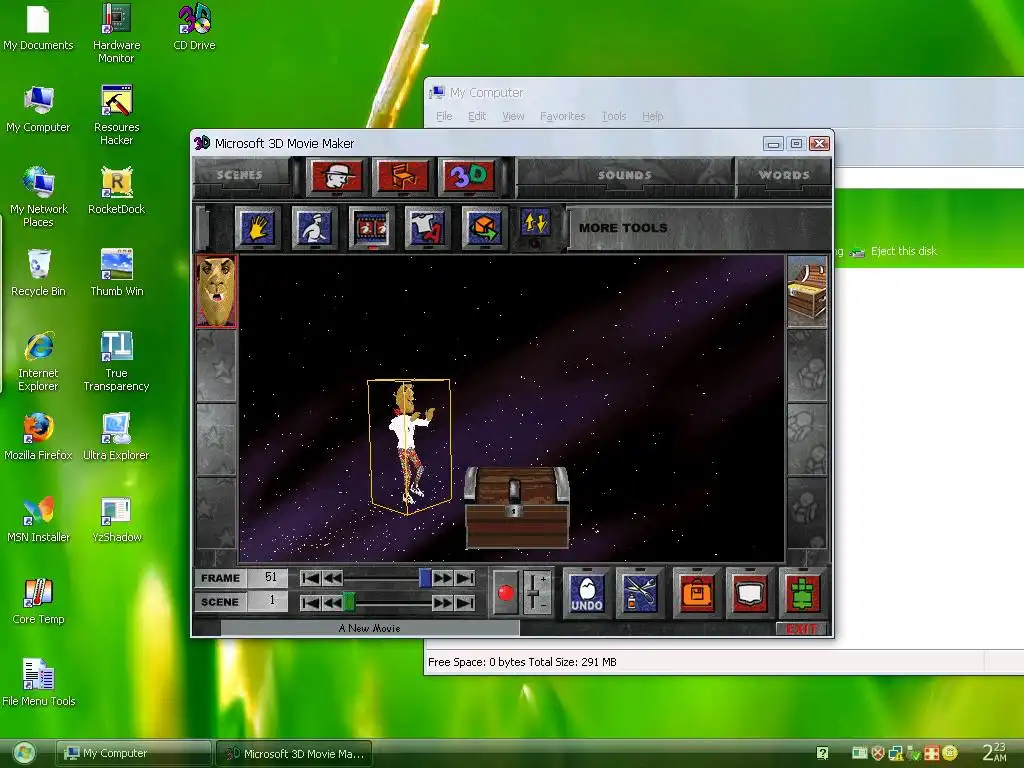Click the movie title A New Movie
Screen dimensions: 1024x768
[370, 628]
